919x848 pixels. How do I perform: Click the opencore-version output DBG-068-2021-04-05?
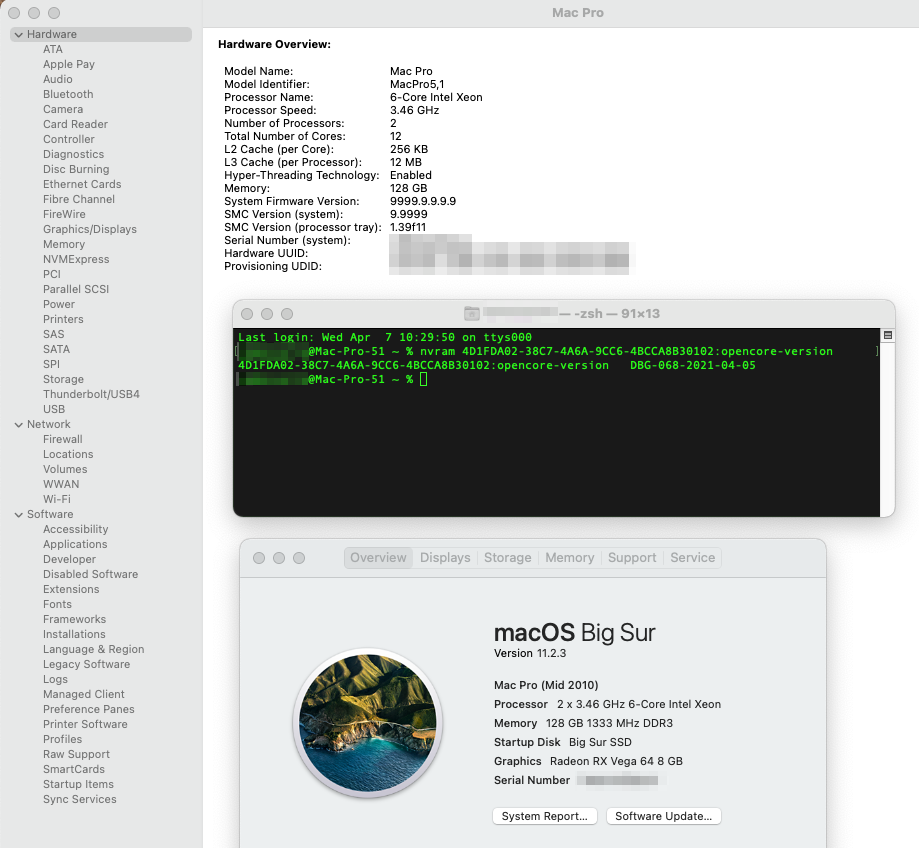[693, 365]
